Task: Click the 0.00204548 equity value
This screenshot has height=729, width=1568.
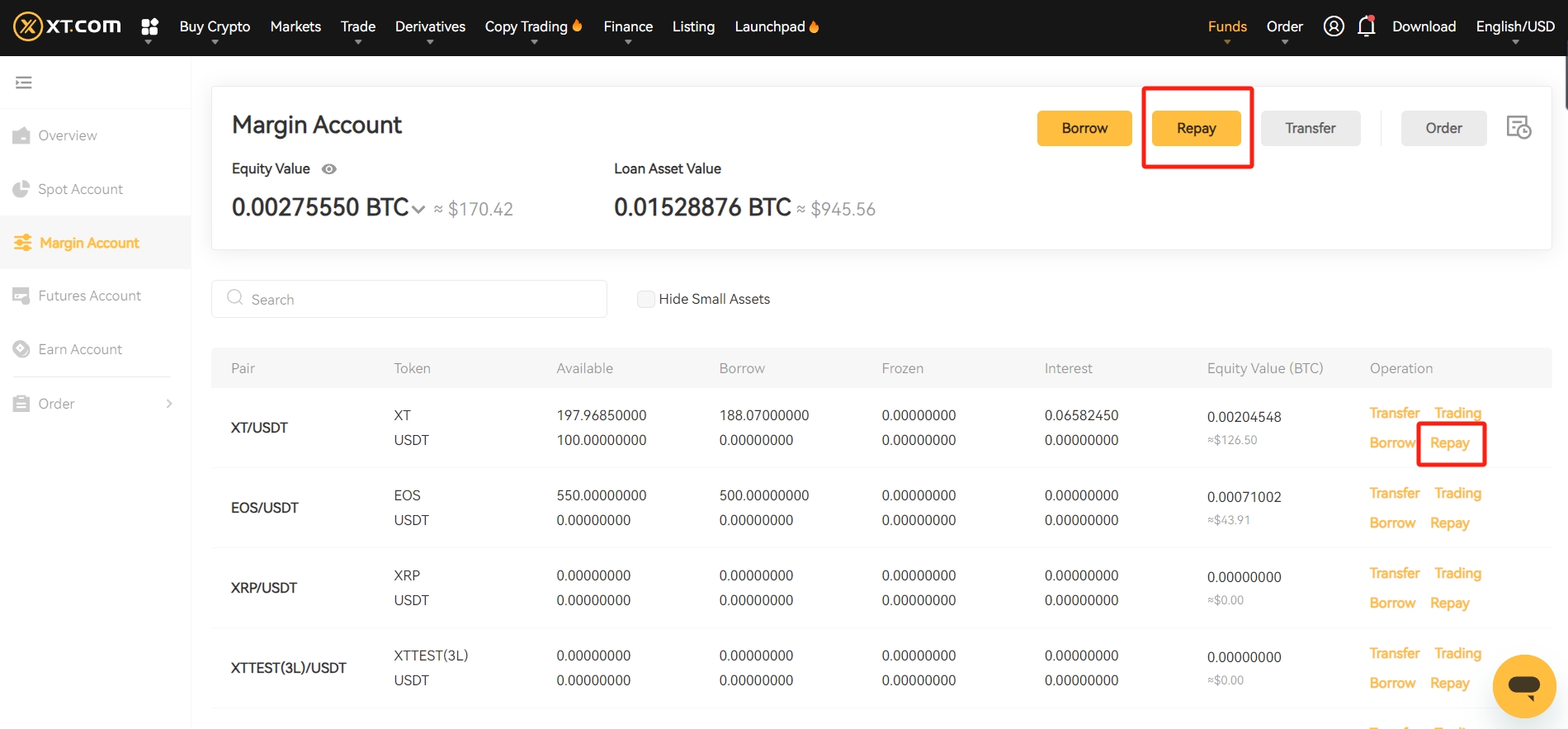Action: 1244,417
